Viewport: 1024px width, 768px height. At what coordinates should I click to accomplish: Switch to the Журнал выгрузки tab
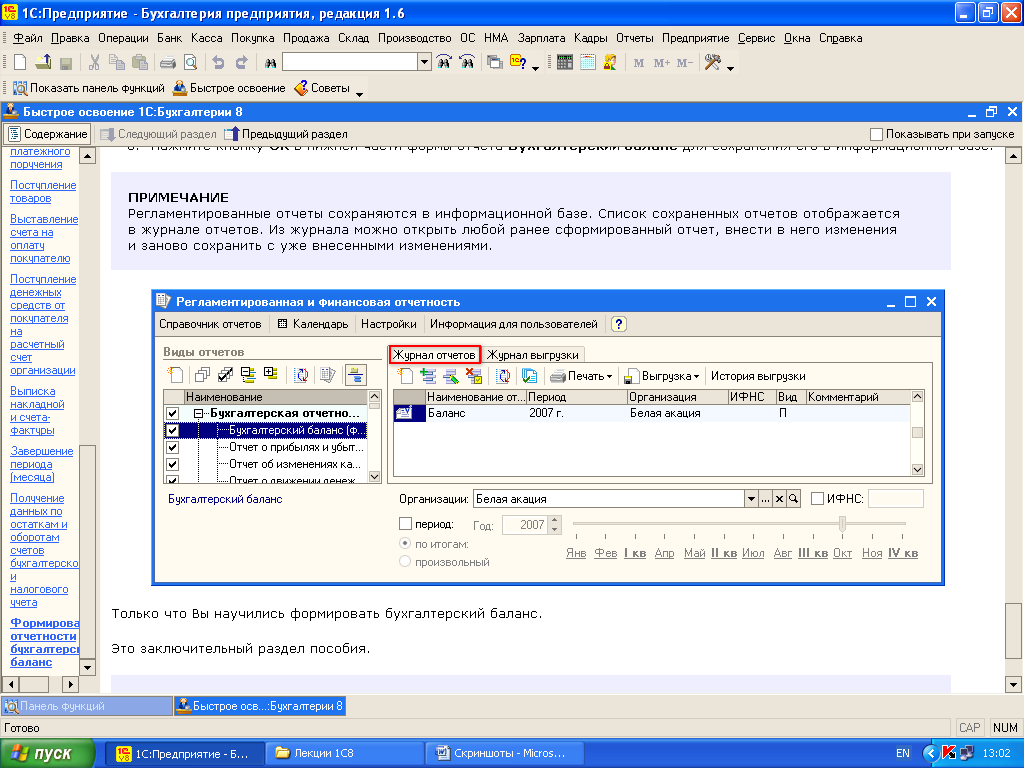point(533,355)
